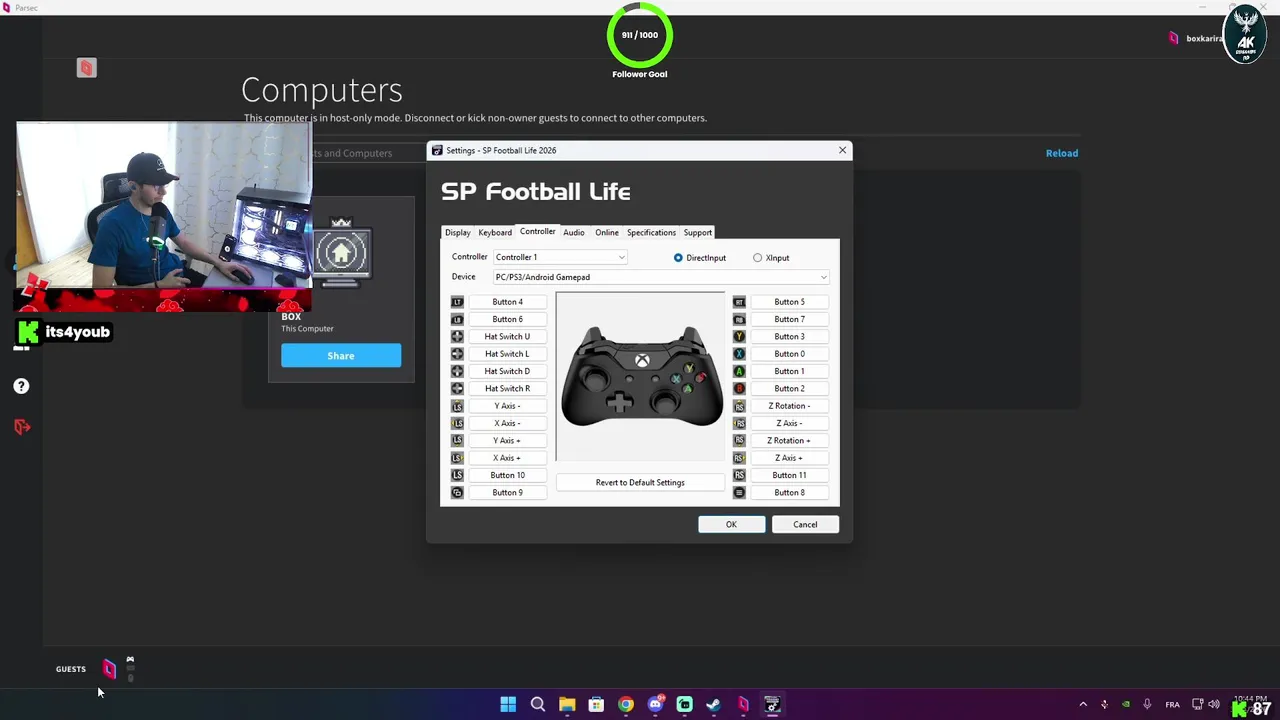Remap the Hat Switch R binding
Screen dimensions: 1280x720
pos(507,389)
